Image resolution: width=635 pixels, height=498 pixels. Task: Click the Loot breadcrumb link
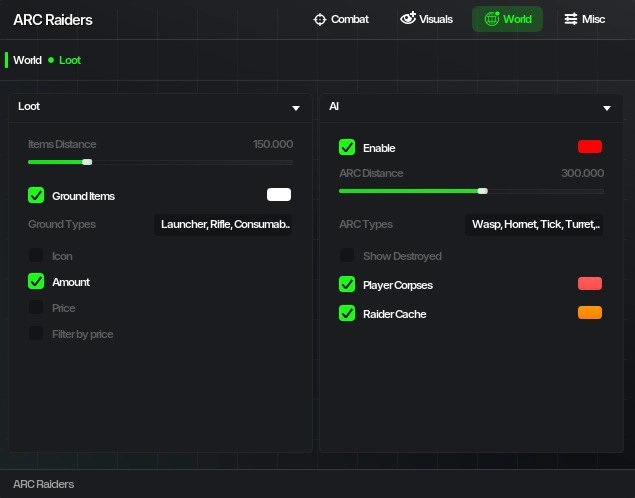pos(70,60)
